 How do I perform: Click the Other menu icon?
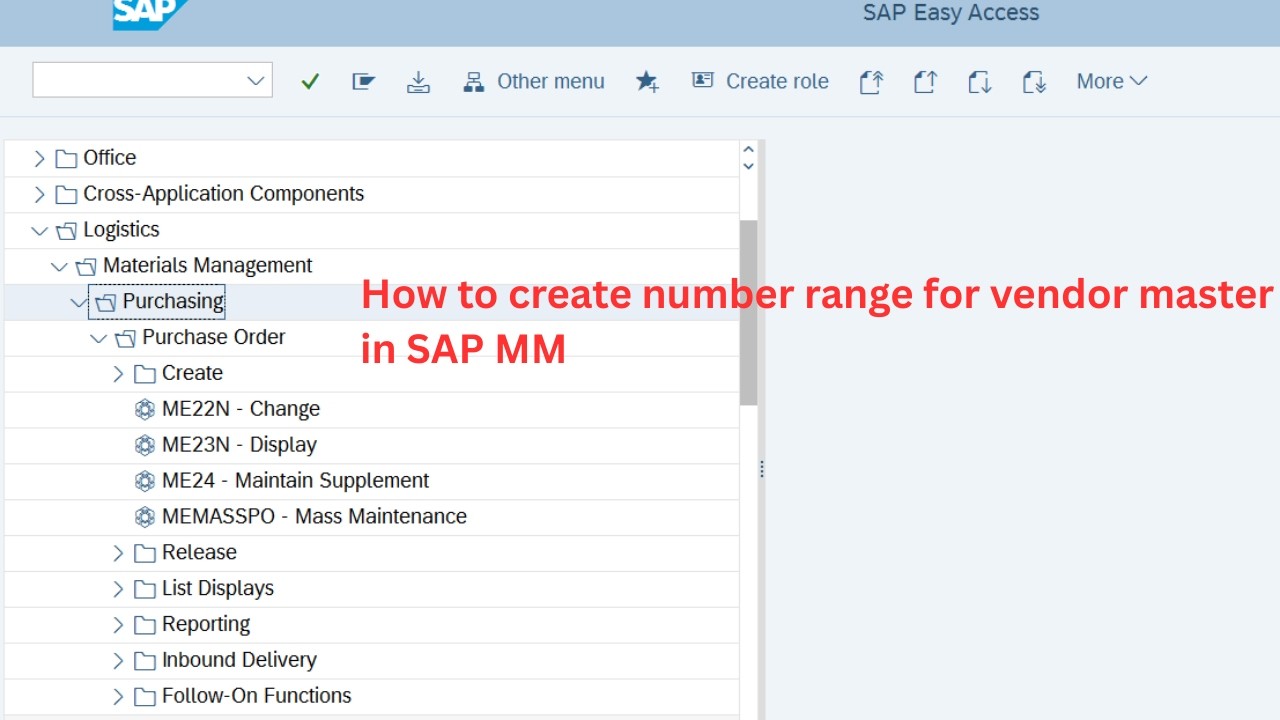(474, 82)
